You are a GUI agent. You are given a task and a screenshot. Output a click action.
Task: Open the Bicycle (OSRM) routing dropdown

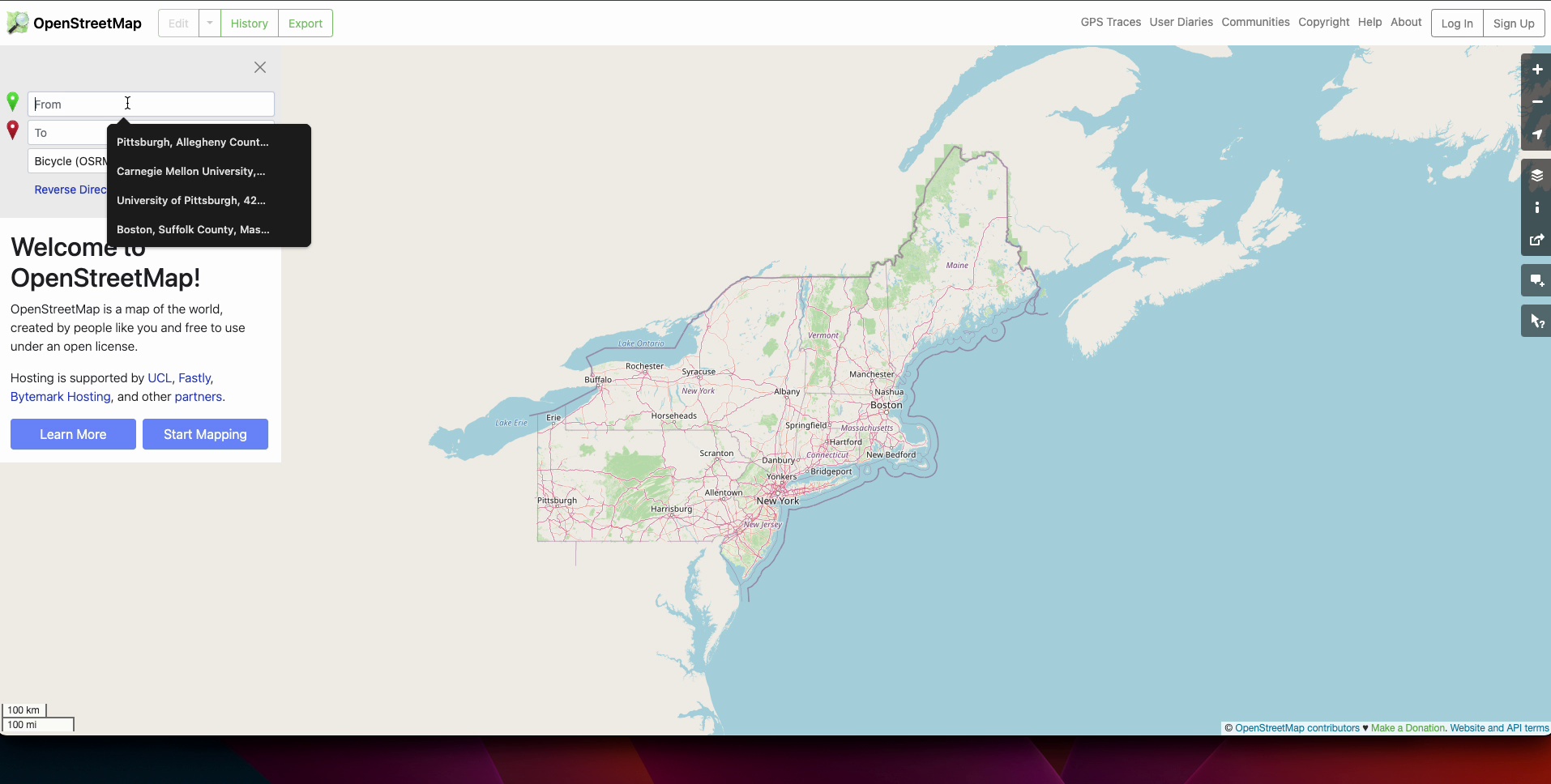coord(70,161)
